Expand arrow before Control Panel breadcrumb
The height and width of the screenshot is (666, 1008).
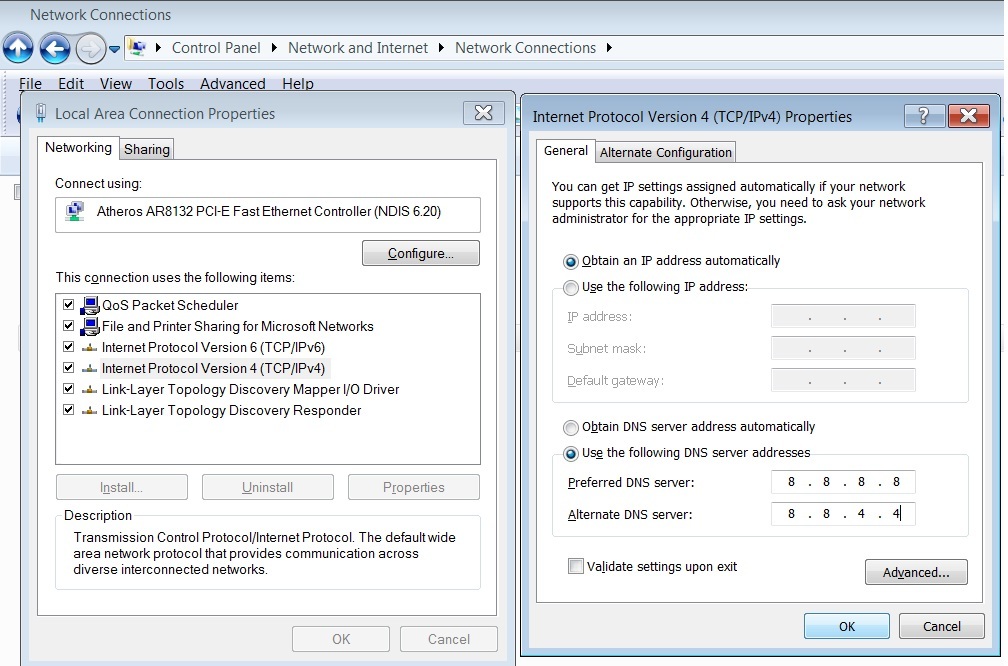(158, 48)
